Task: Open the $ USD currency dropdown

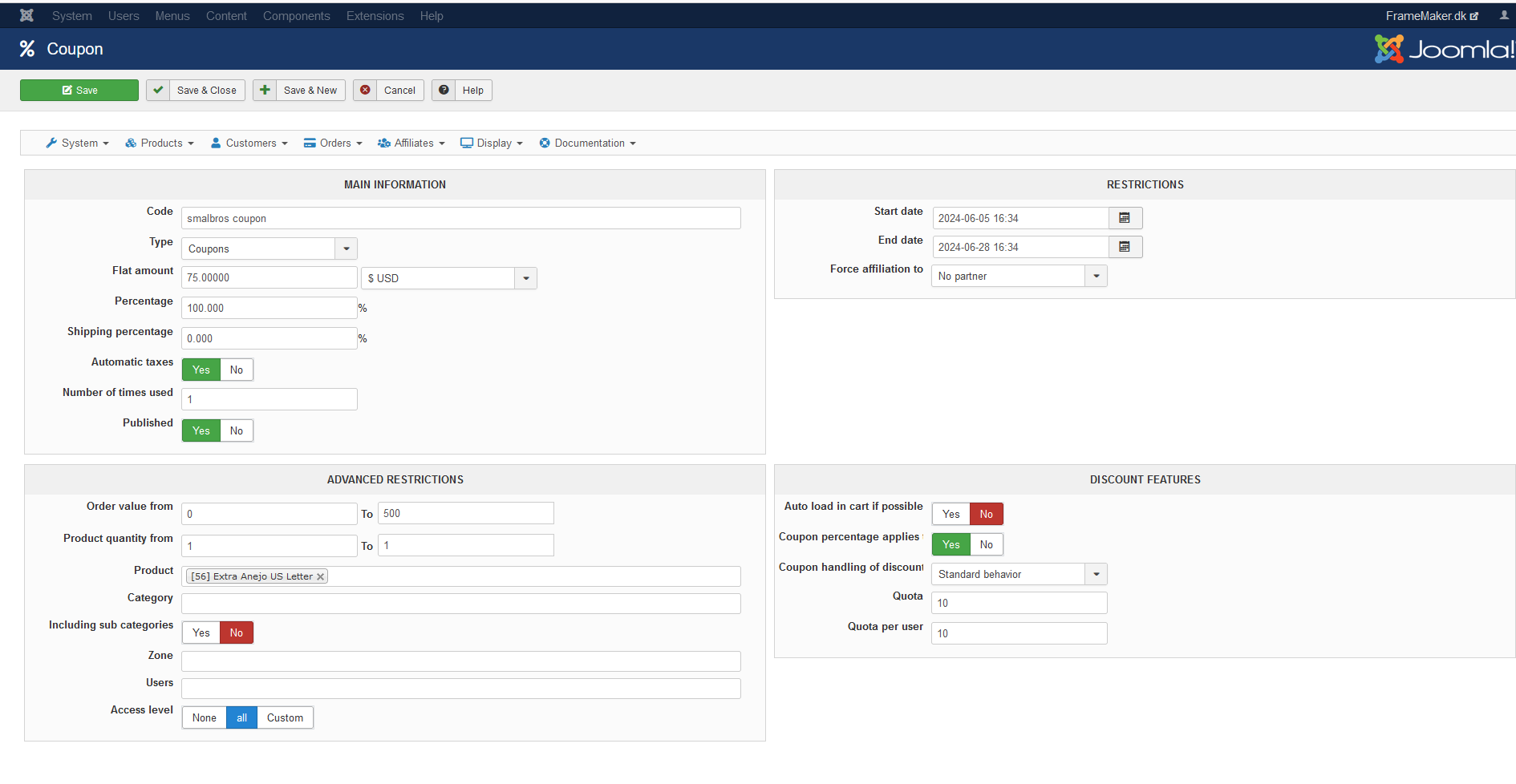Action: coord(449,278)
